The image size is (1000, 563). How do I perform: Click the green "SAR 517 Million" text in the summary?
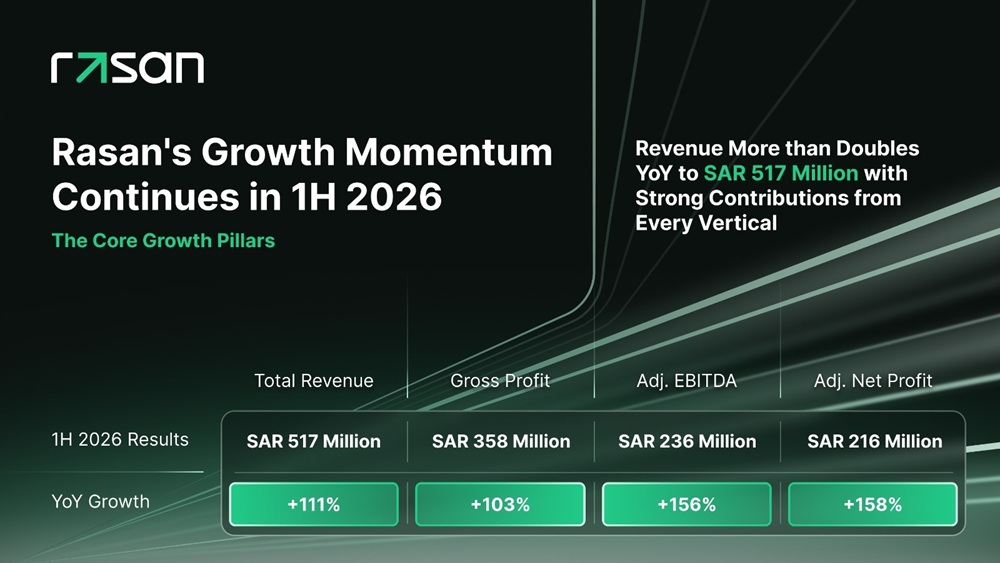coord(781,173)
